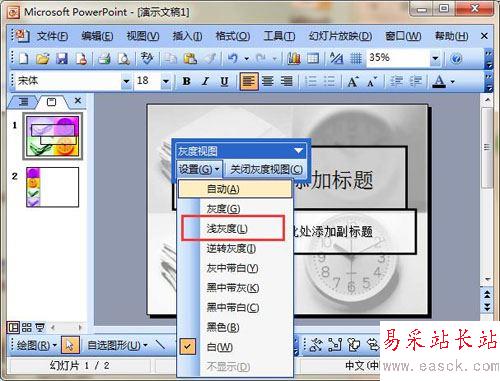
Task: Open the Font Color dropdown arrow
Action: pyautogui.click(x=452, y=81)
